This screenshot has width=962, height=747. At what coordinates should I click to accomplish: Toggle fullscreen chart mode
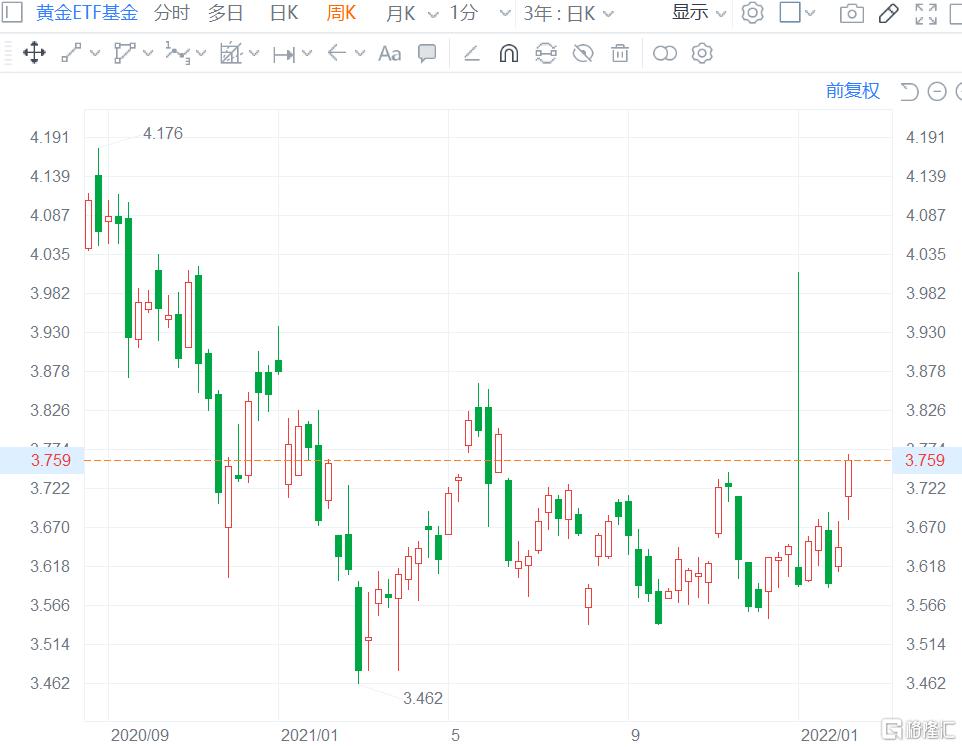(x=924, y=14)
